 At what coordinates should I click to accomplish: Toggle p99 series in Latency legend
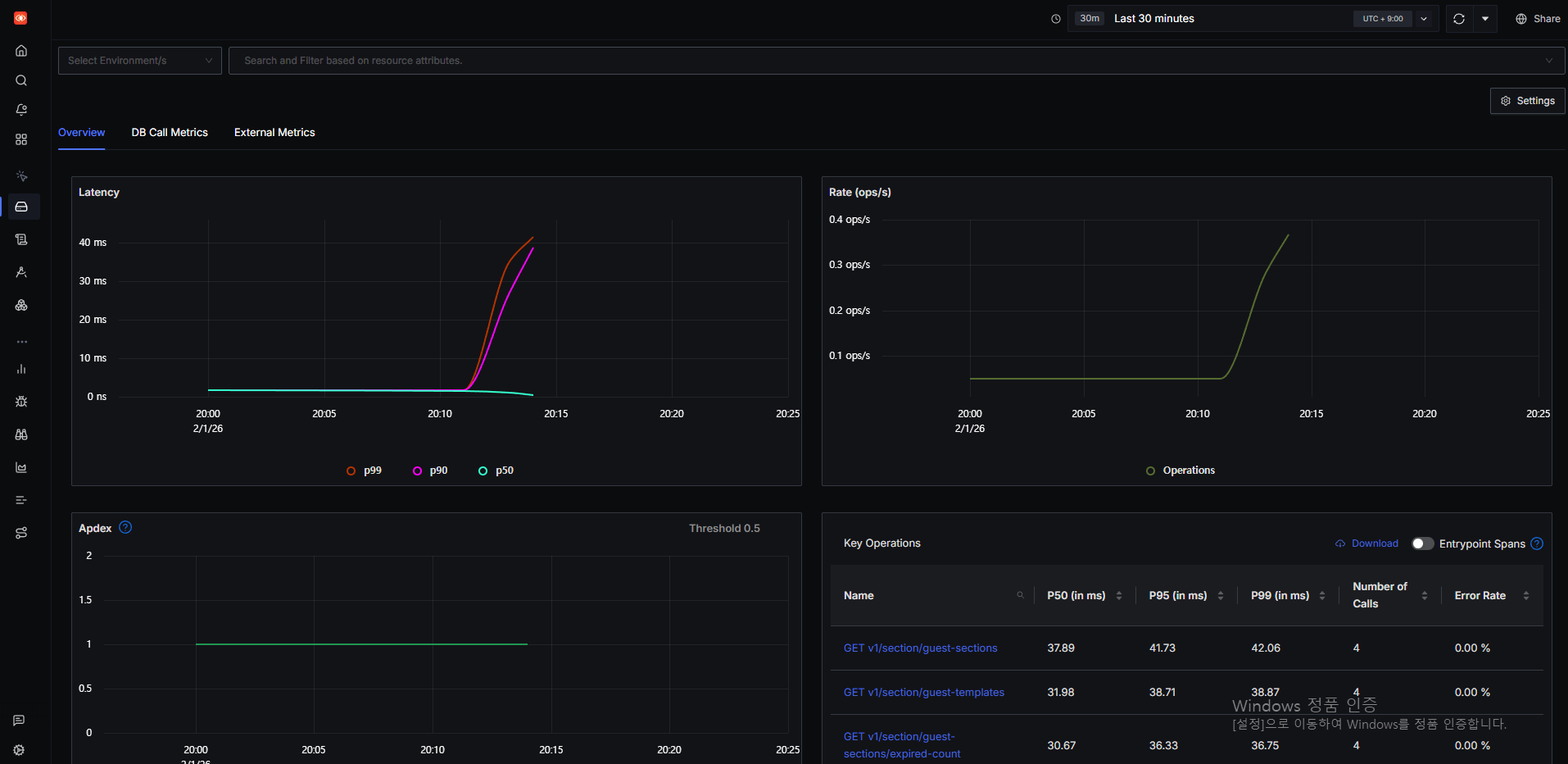point(364,471)
